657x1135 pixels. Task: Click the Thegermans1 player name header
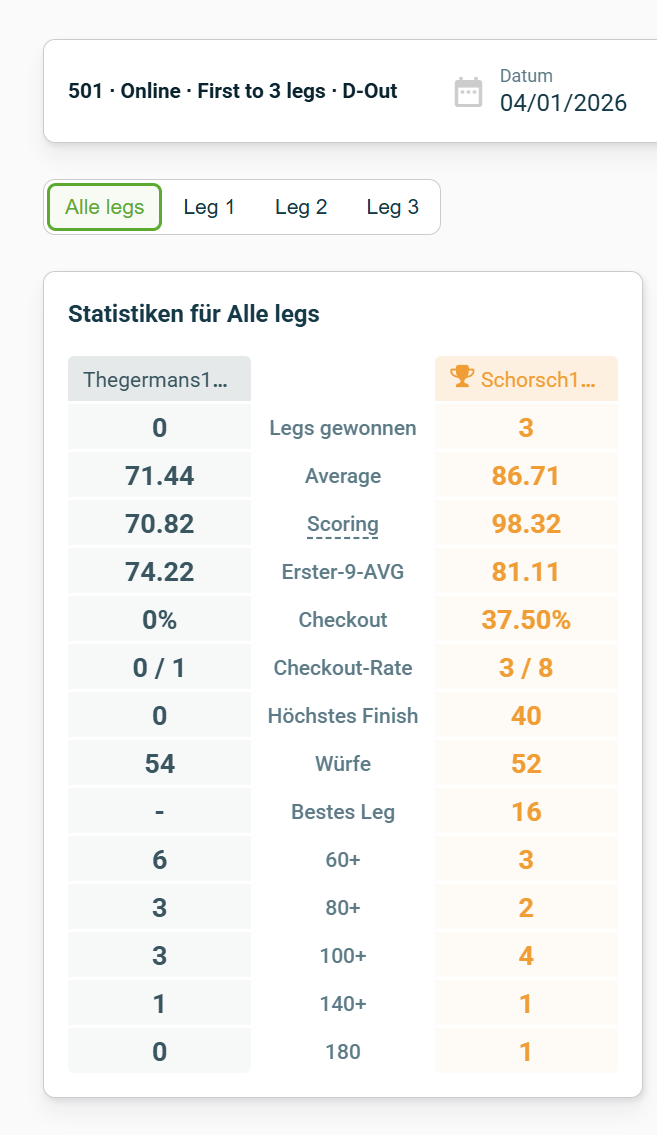point(159,377)
